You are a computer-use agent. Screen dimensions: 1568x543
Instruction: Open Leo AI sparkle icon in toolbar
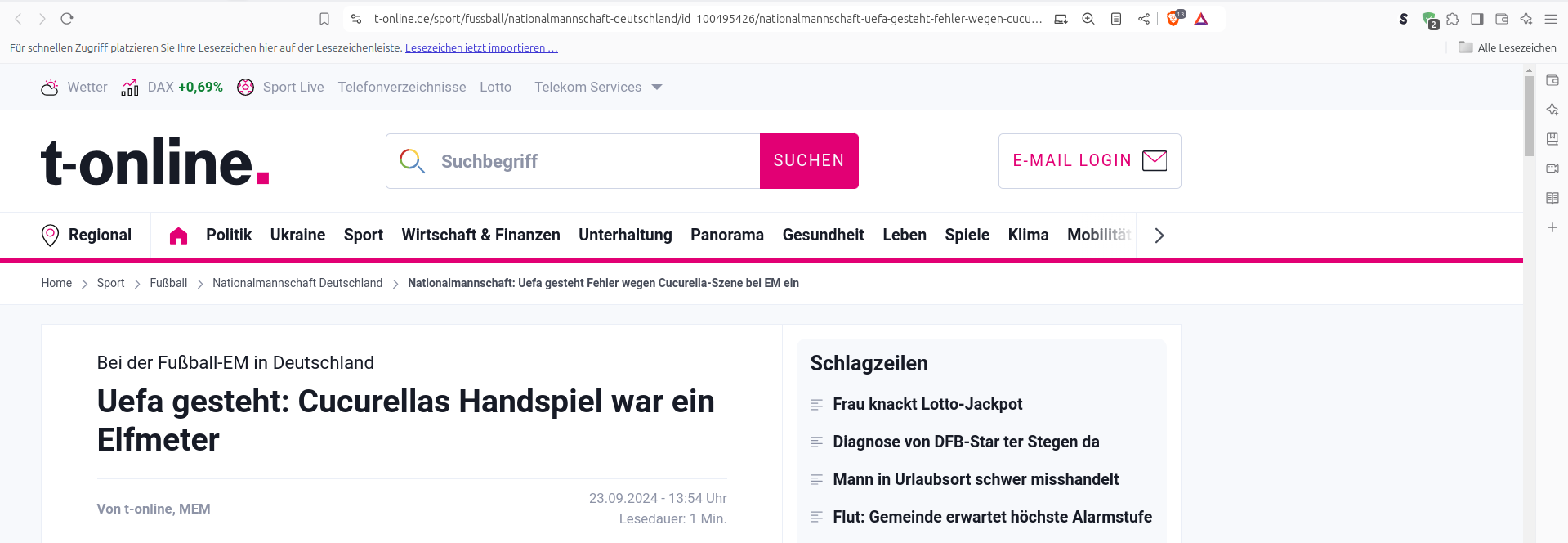coord(1526,19)
